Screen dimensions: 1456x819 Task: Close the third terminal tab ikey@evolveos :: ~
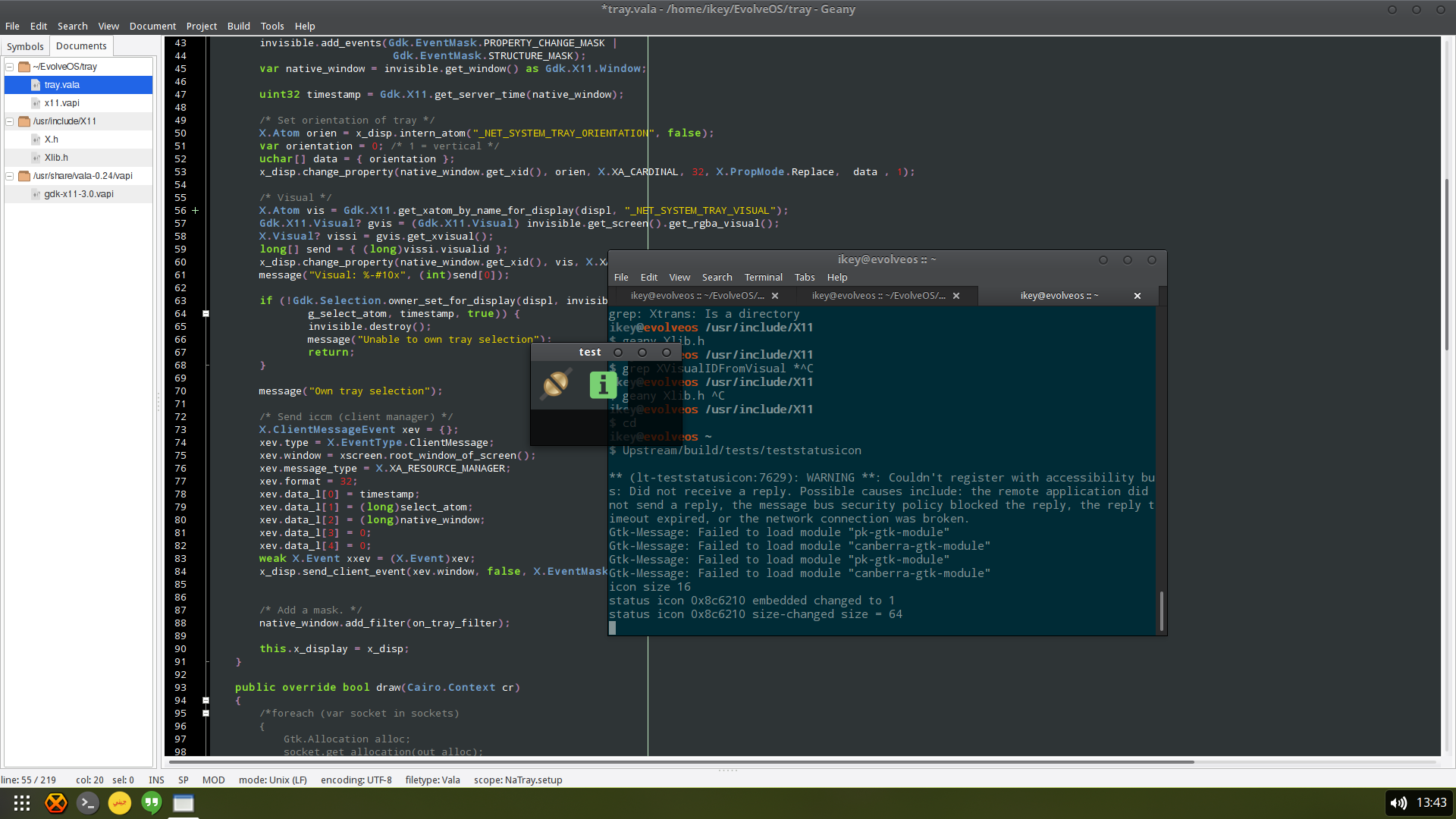click(1137, 296)
